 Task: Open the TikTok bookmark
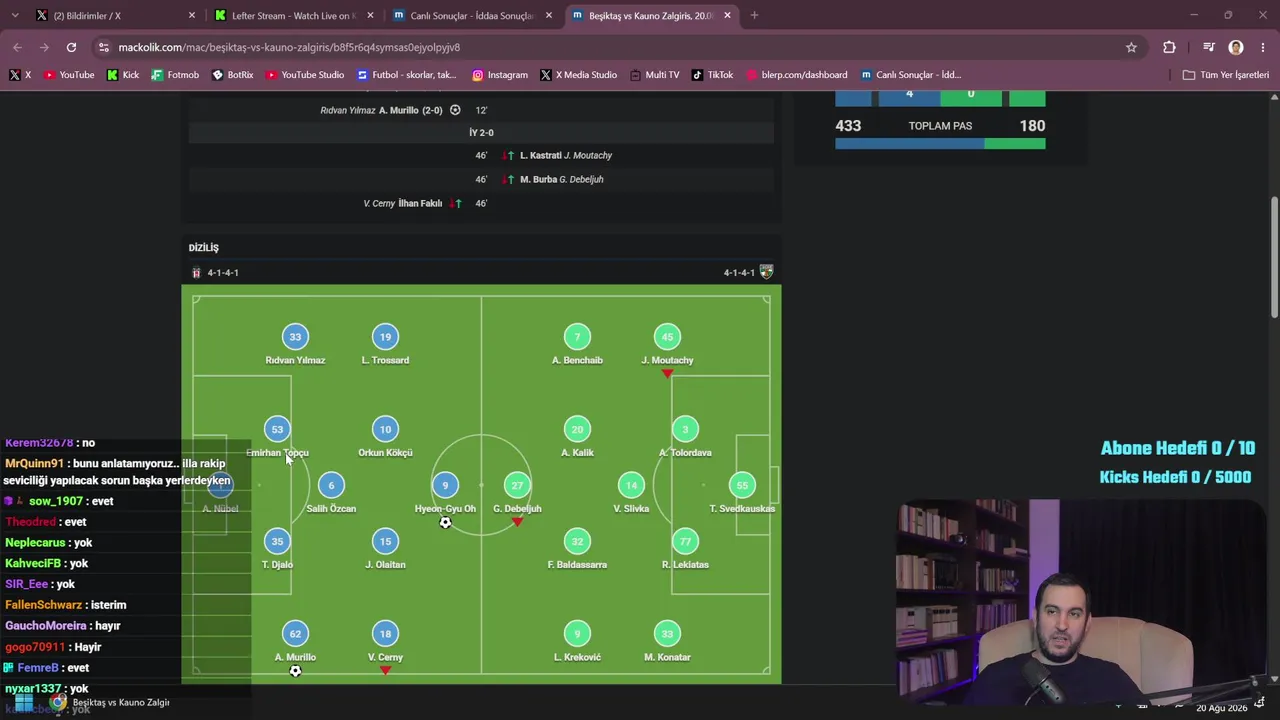[713, 75]
